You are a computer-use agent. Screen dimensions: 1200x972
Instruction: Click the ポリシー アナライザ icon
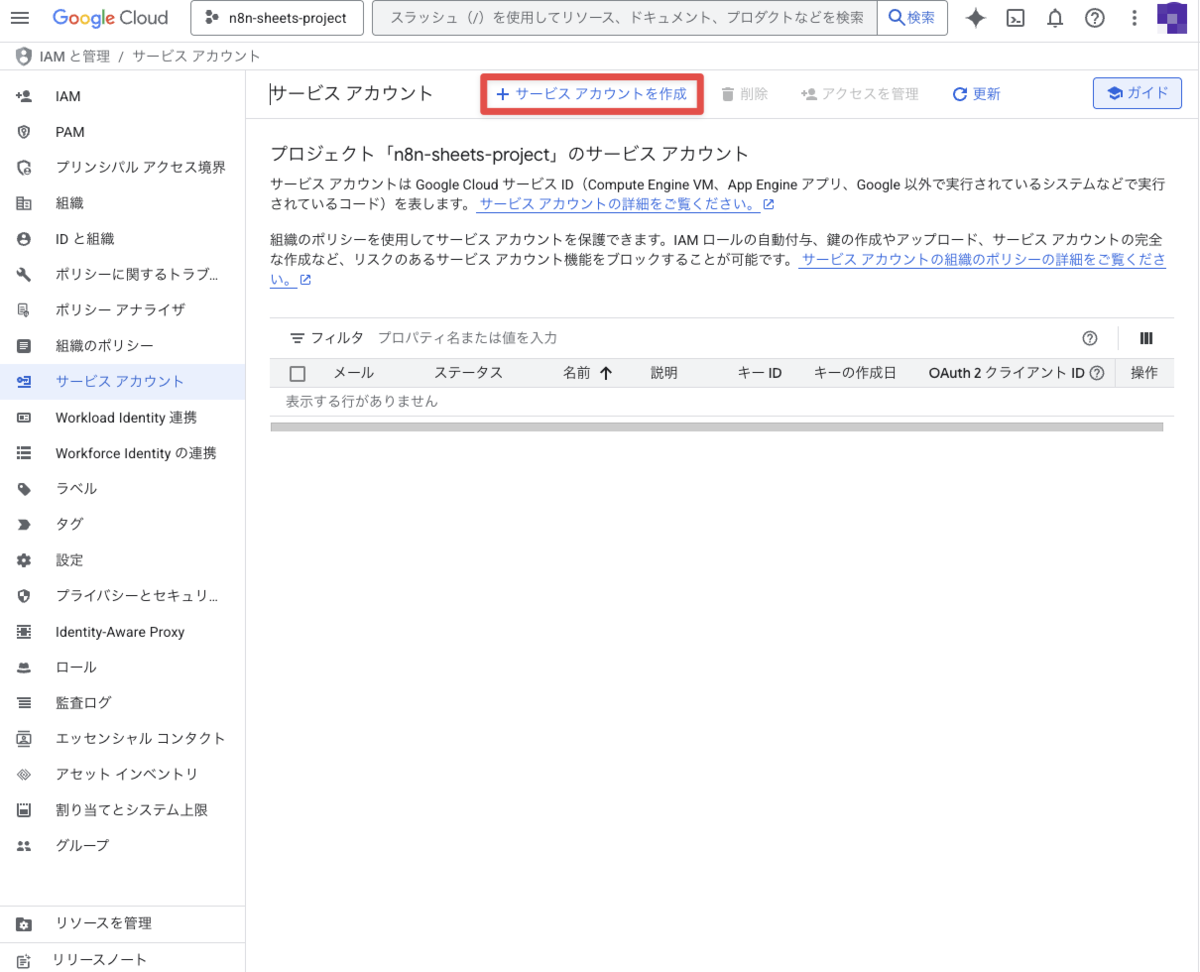[24, 310]
